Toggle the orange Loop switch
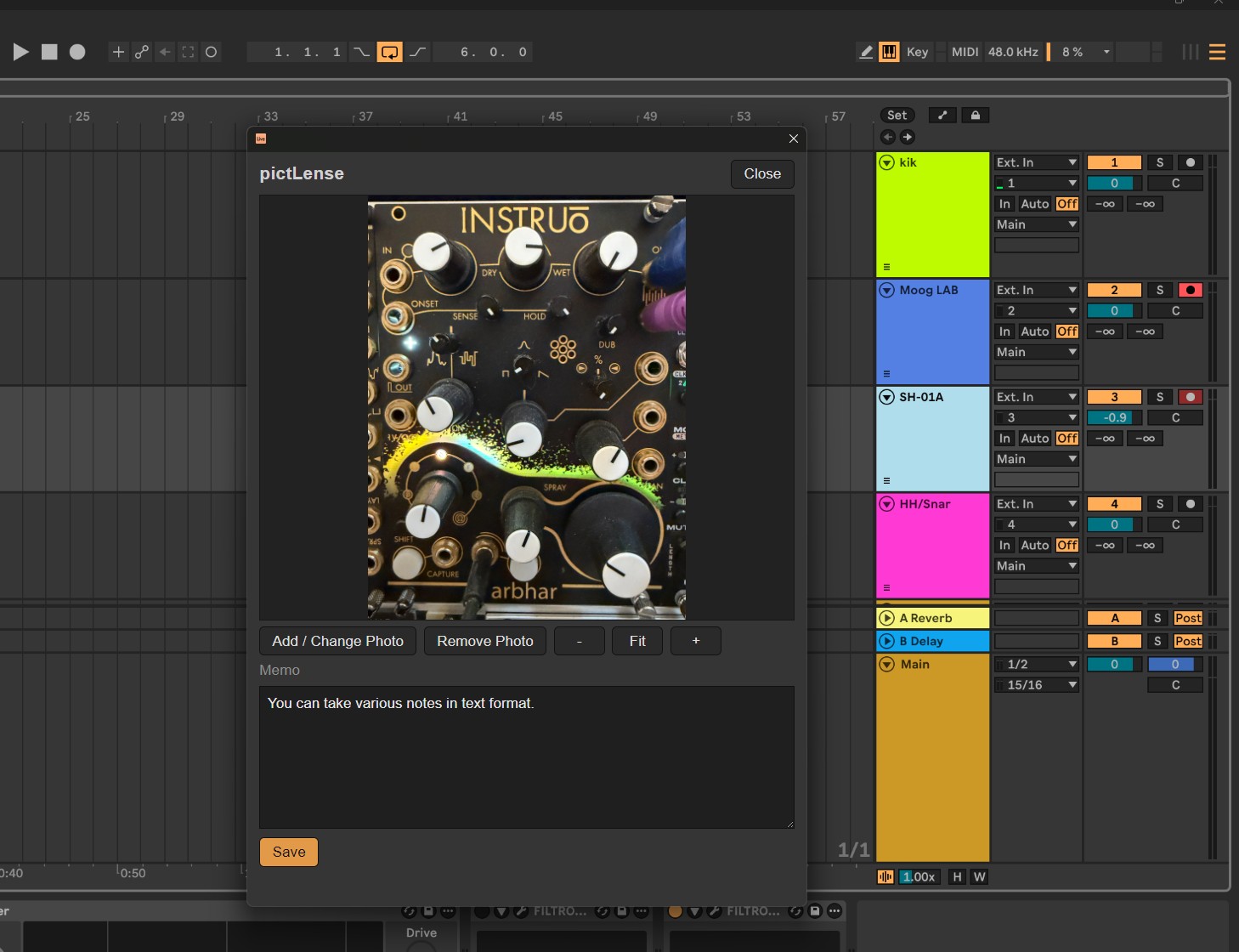Screen dimensions: 1239x952 point(389,52)
